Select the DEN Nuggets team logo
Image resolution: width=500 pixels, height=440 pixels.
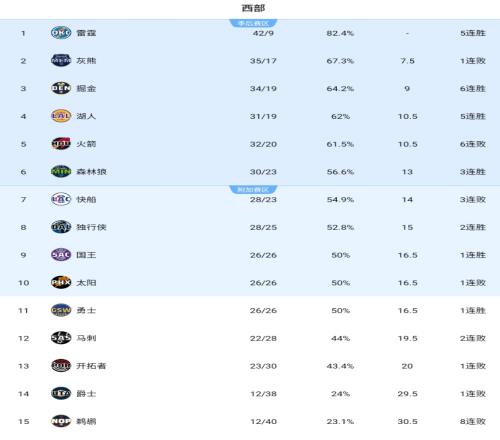61,88
